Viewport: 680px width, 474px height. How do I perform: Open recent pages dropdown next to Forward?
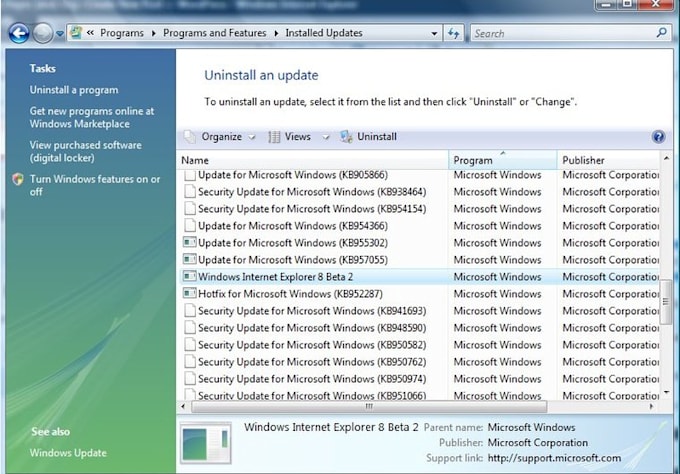point(60,33)
